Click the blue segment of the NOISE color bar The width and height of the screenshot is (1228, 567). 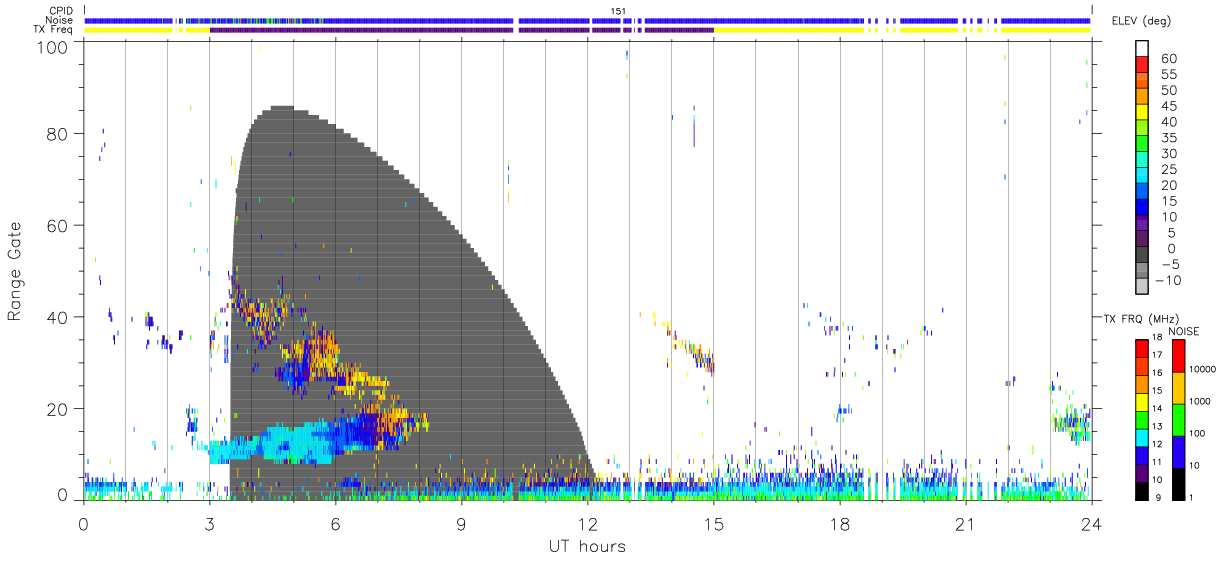point(1179,451)
